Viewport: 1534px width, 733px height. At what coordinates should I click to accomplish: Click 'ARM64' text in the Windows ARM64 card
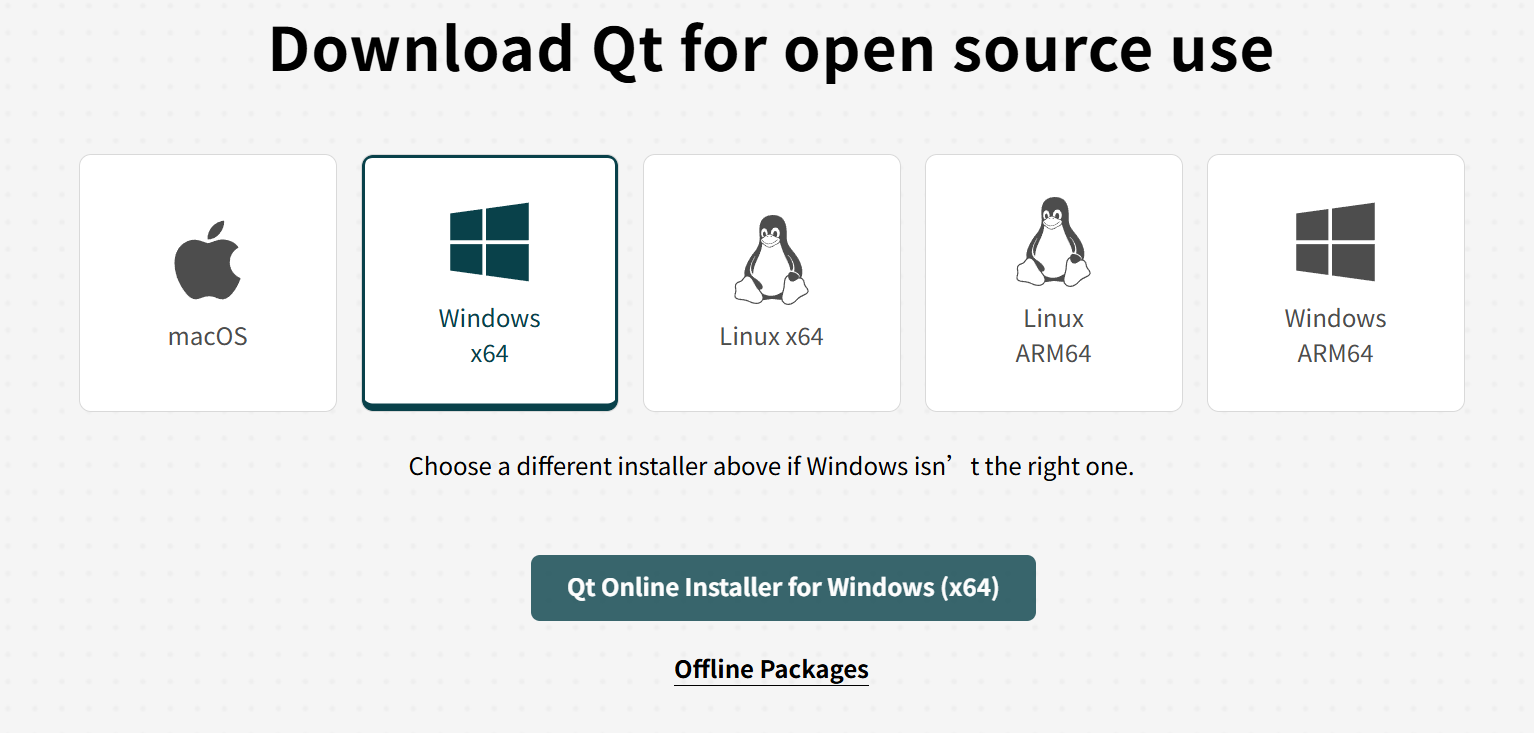(x=1336, y=354)
